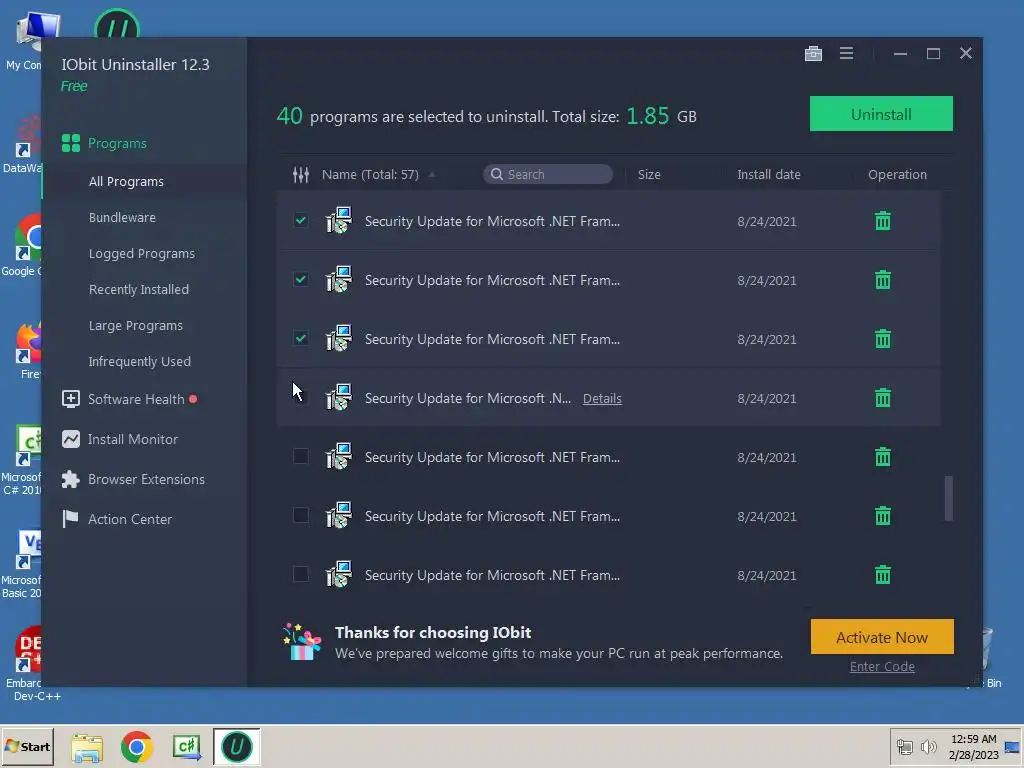Open the filter sliders icon beside Name

pos(300,174)
